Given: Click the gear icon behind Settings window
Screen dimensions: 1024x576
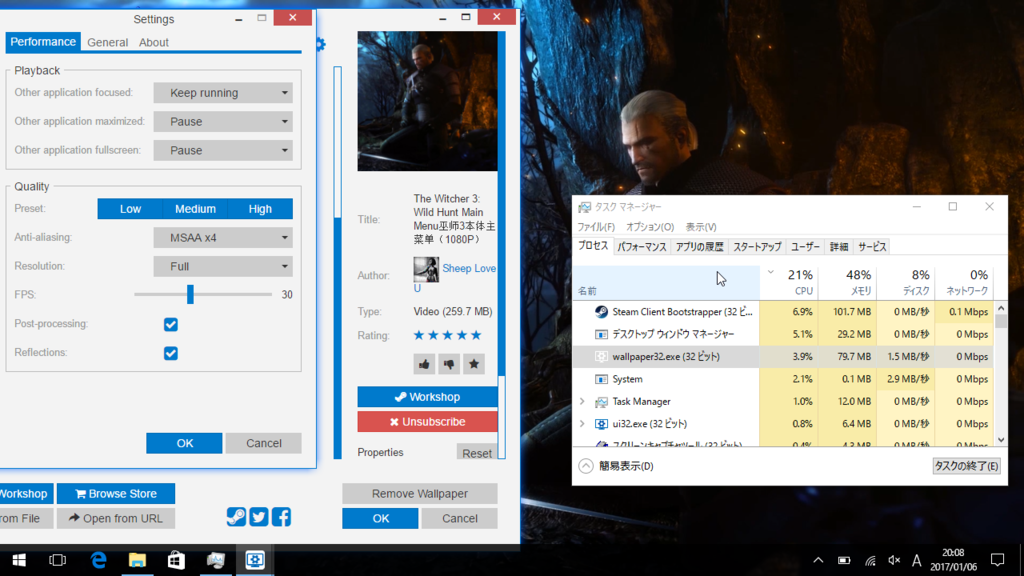Looking at the screenshot, I should click(321, 44).
